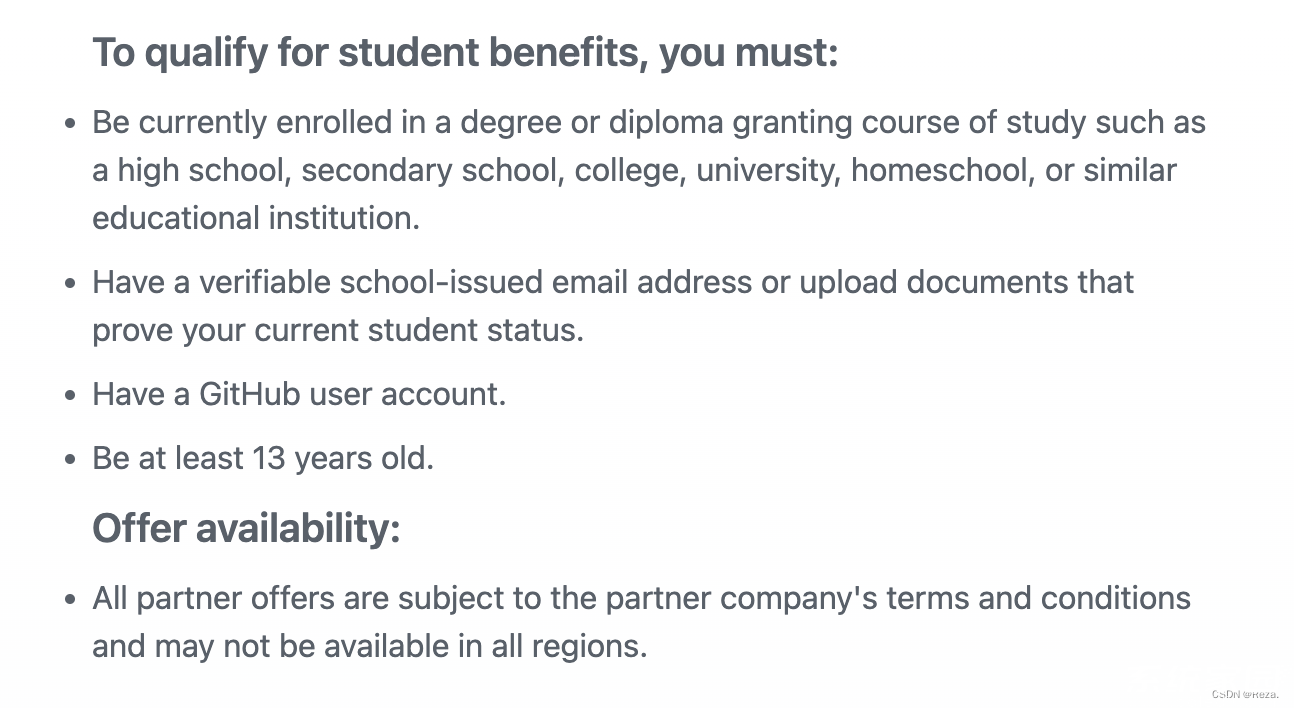
Task: Click the text "Be at least 13 years old."
Action: [x=263, y=458]
